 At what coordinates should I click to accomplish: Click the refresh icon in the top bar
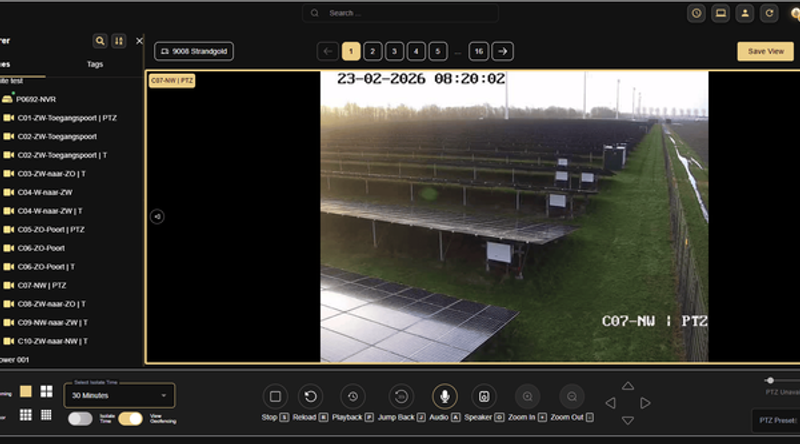pyautogui.click(x=769, y=13)
